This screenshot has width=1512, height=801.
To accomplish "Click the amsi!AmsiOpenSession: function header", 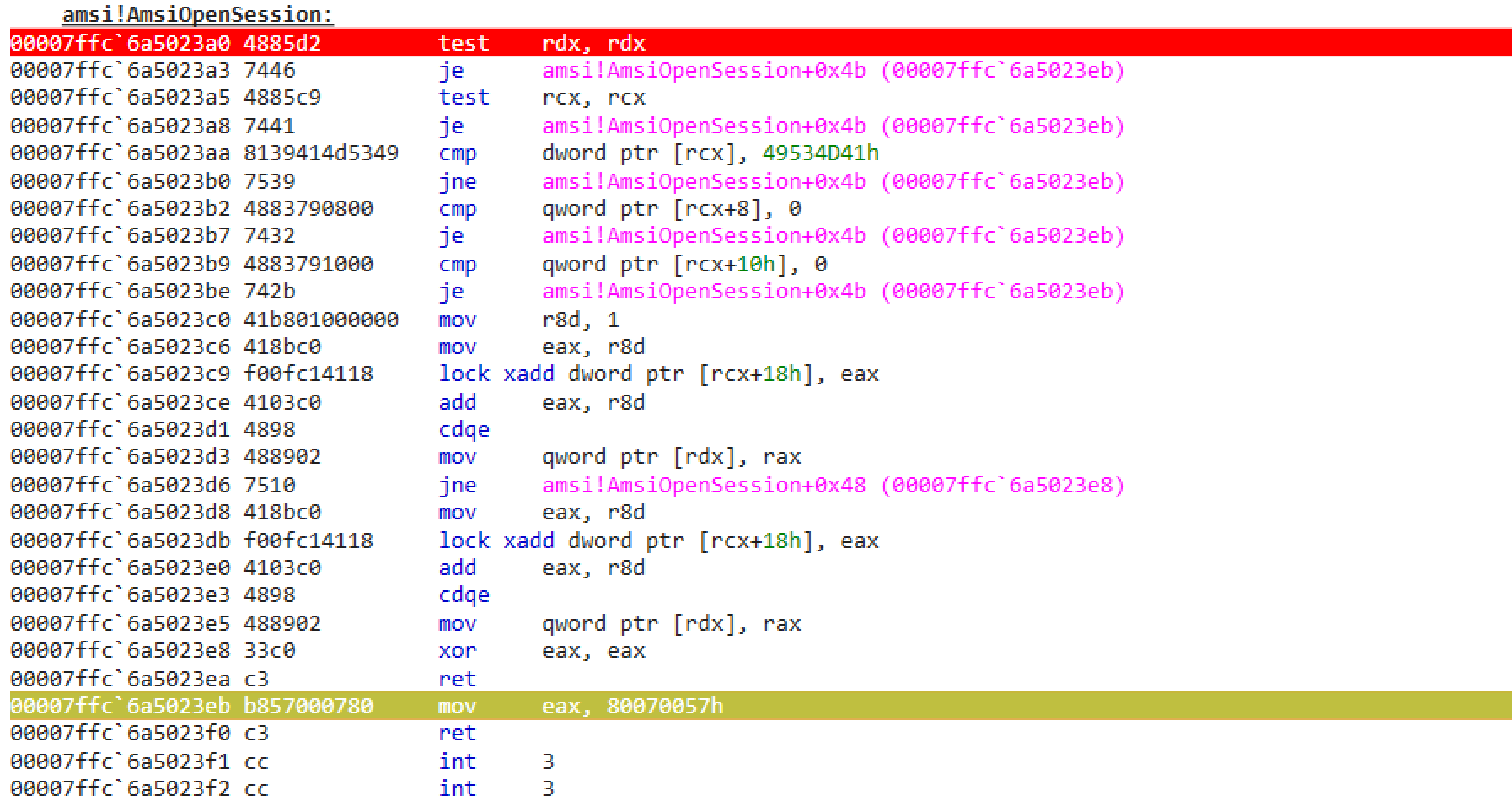I will point(198,14).
